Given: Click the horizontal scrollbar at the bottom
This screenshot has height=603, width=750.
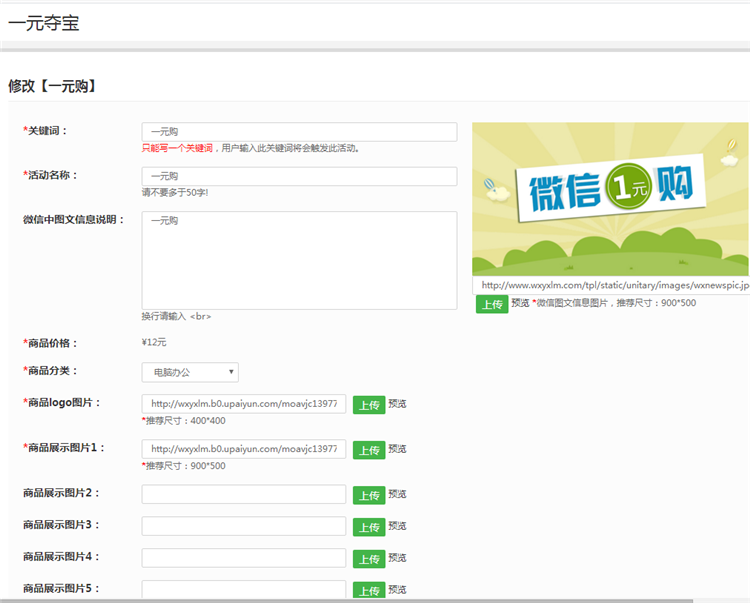Looking at the screenshot, I should (346, 601).
